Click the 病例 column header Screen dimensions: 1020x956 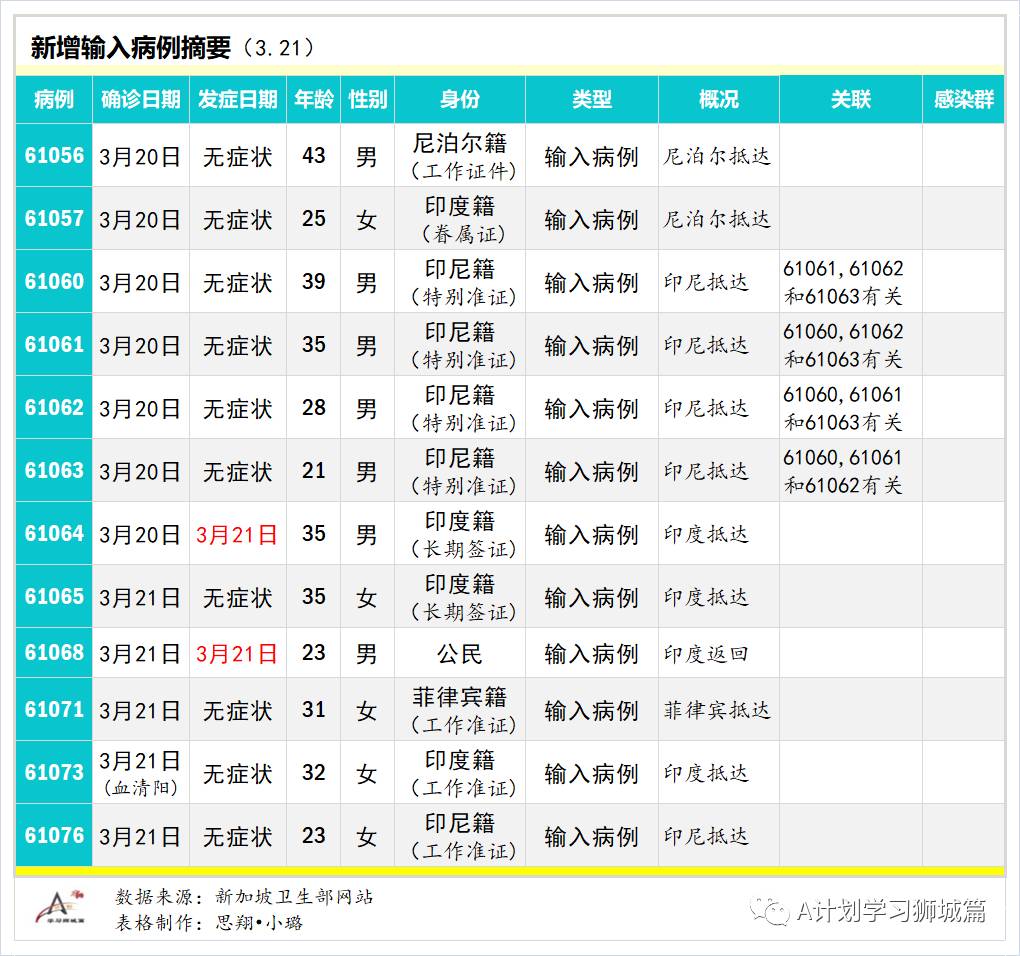[52, 100]
